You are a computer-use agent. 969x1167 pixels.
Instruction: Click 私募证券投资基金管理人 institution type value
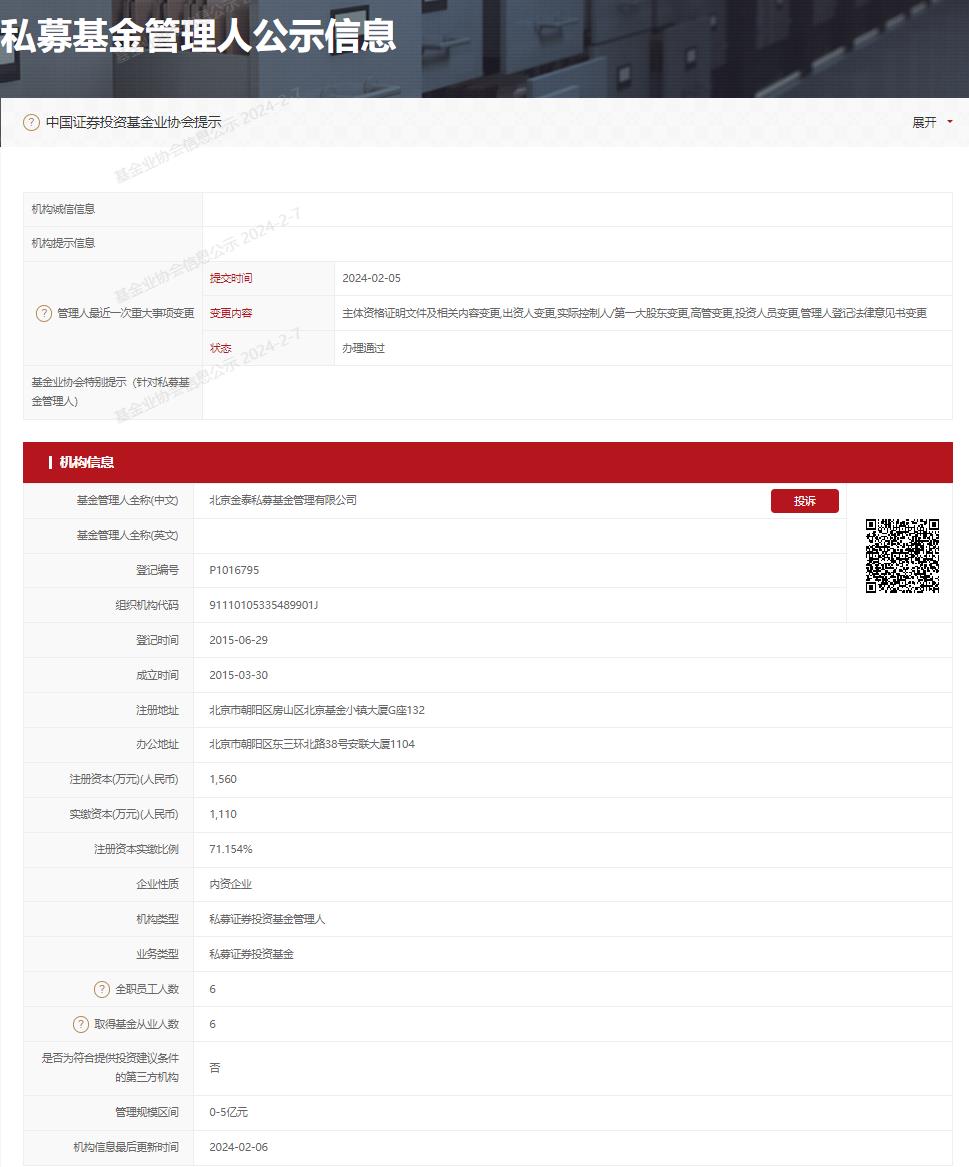click(x=267, y=919)
